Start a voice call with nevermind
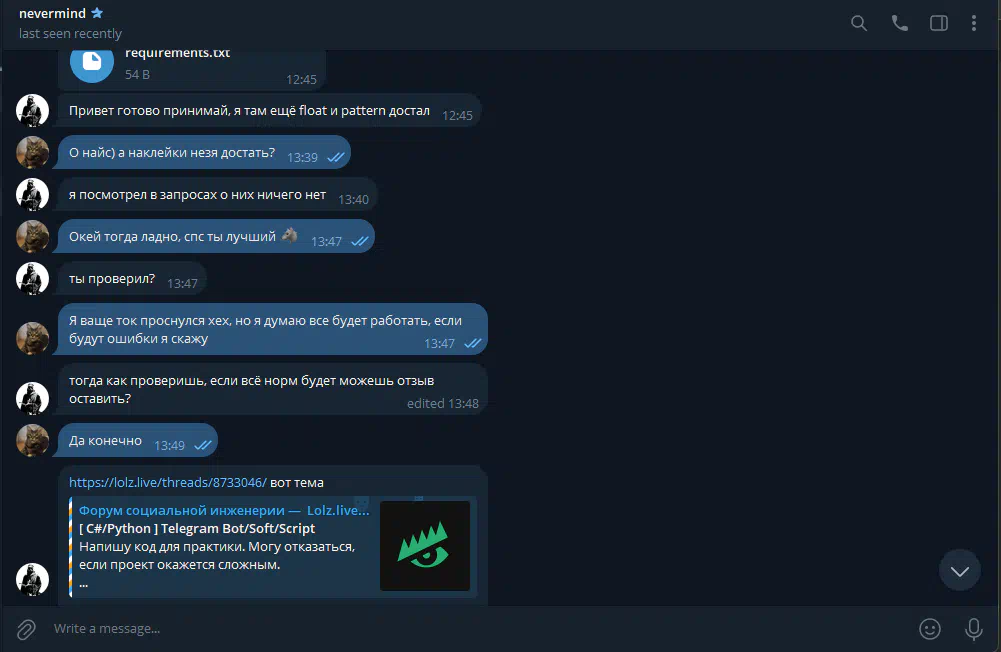 tap(899, 23)
